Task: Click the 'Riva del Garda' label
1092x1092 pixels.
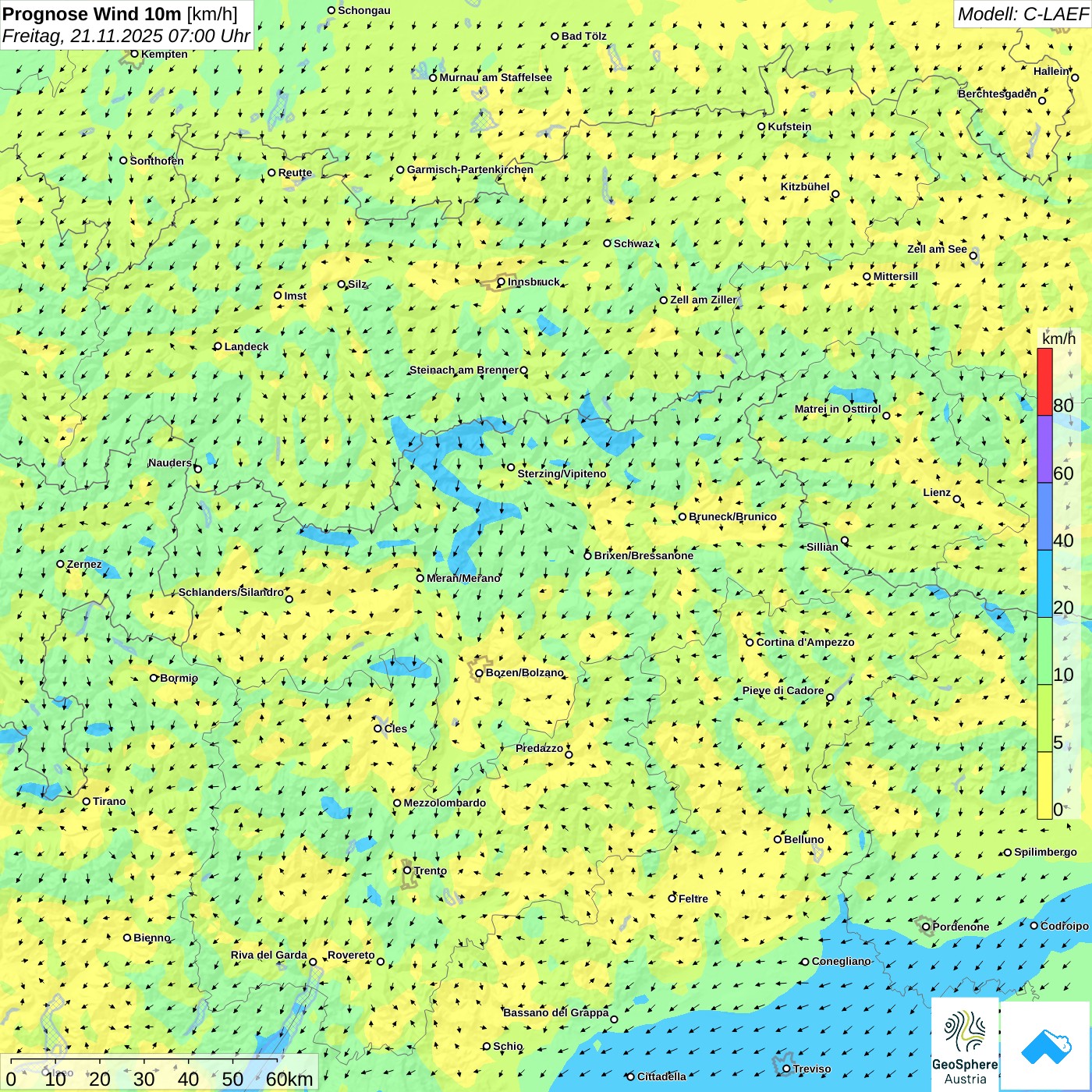Action: click(x=268, y=955)
